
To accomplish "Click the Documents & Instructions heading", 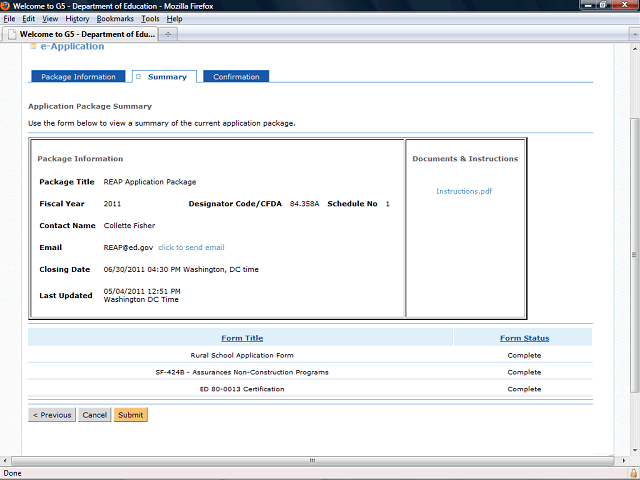I will pyautogui.click(x=465, y=158).
